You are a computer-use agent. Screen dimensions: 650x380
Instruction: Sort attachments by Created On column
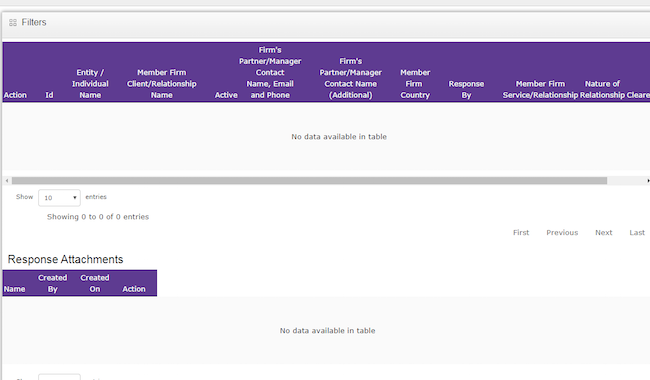[x=95, y=283]
